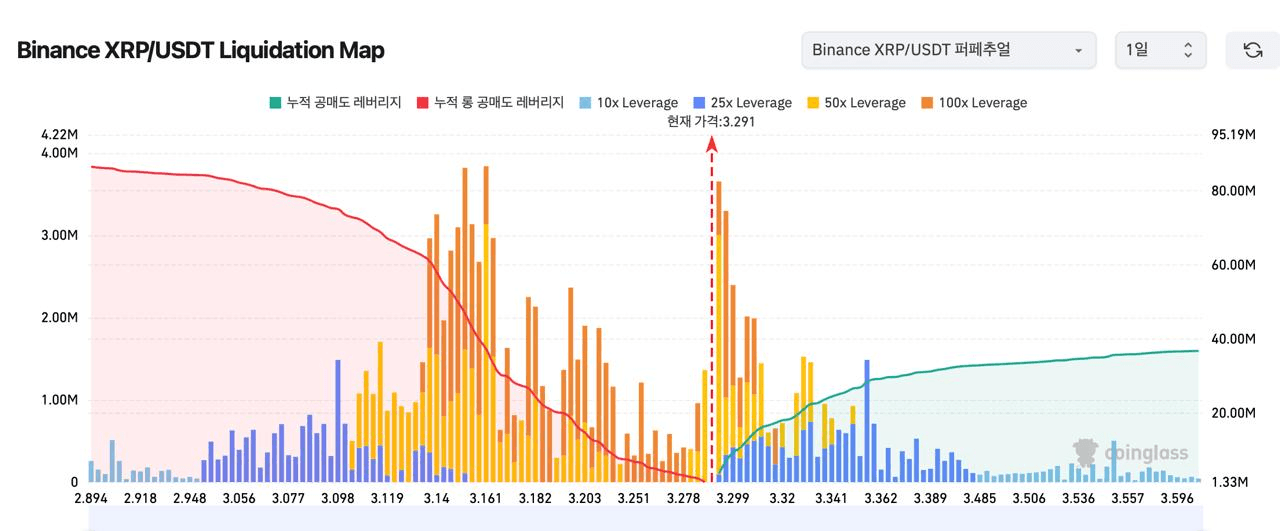Image resolution: width=1280 pixels, height=531 pixels.
Task: Click the x-axis label 3.203
Action: tap(584, 498)
